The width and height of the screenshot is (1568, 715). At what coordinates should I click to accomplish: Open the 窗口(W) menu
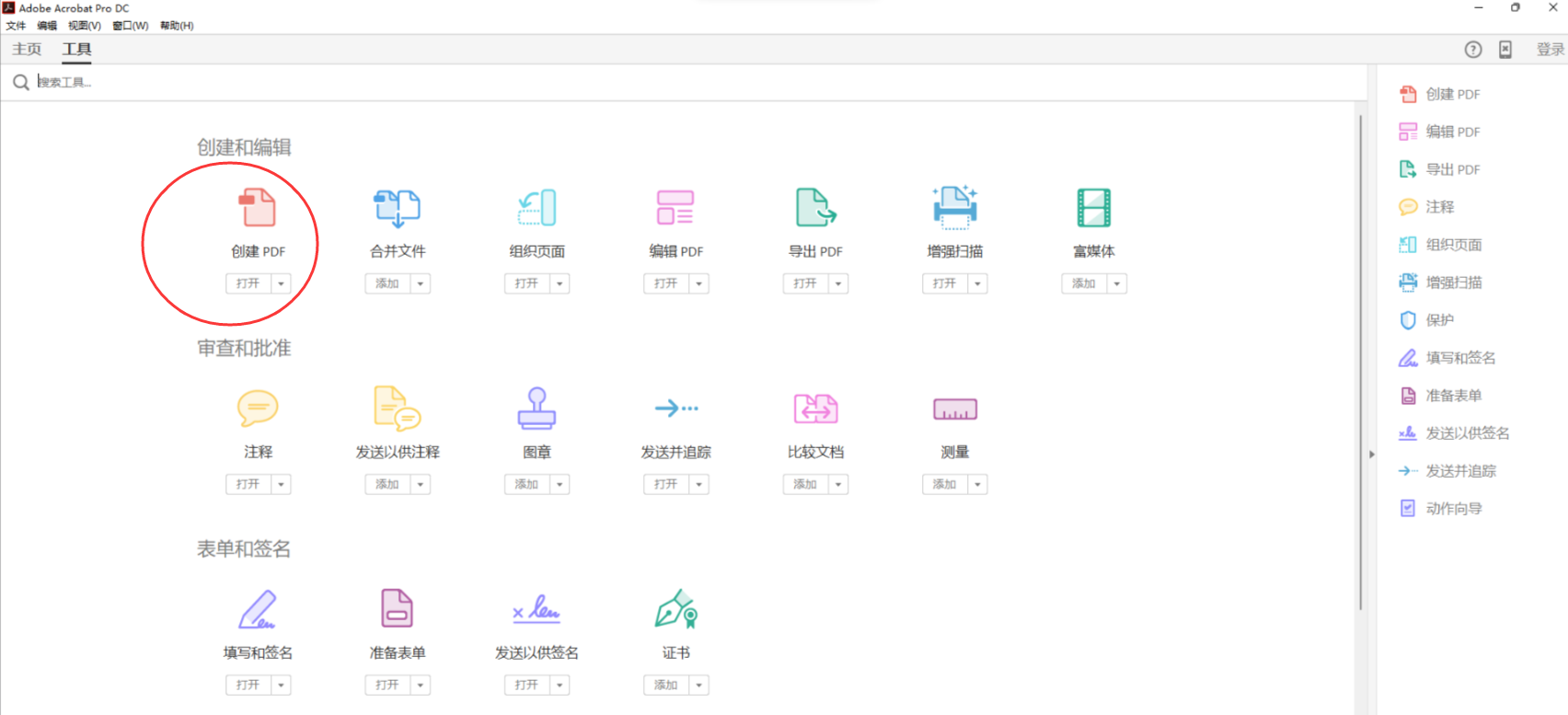click(x=131, y=26)
